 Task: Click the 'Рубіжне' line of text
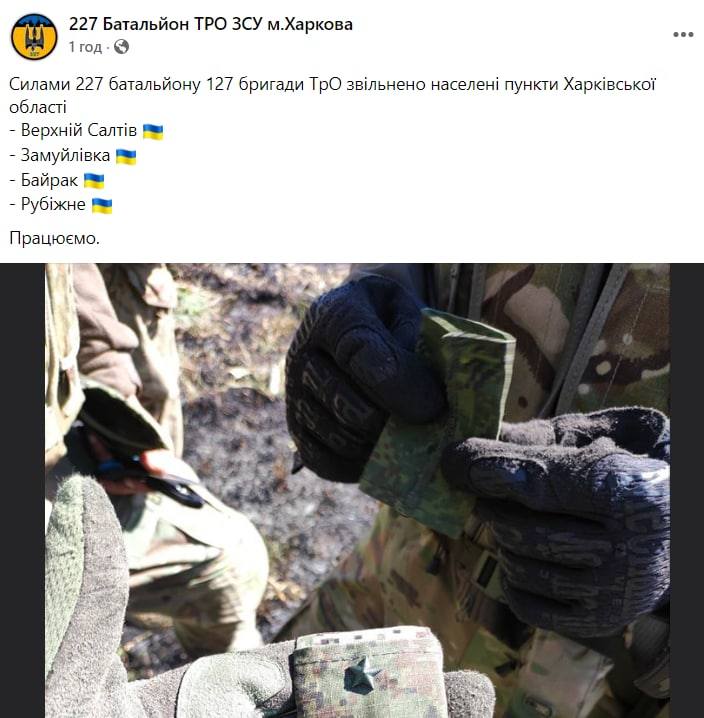click(48, 204)
